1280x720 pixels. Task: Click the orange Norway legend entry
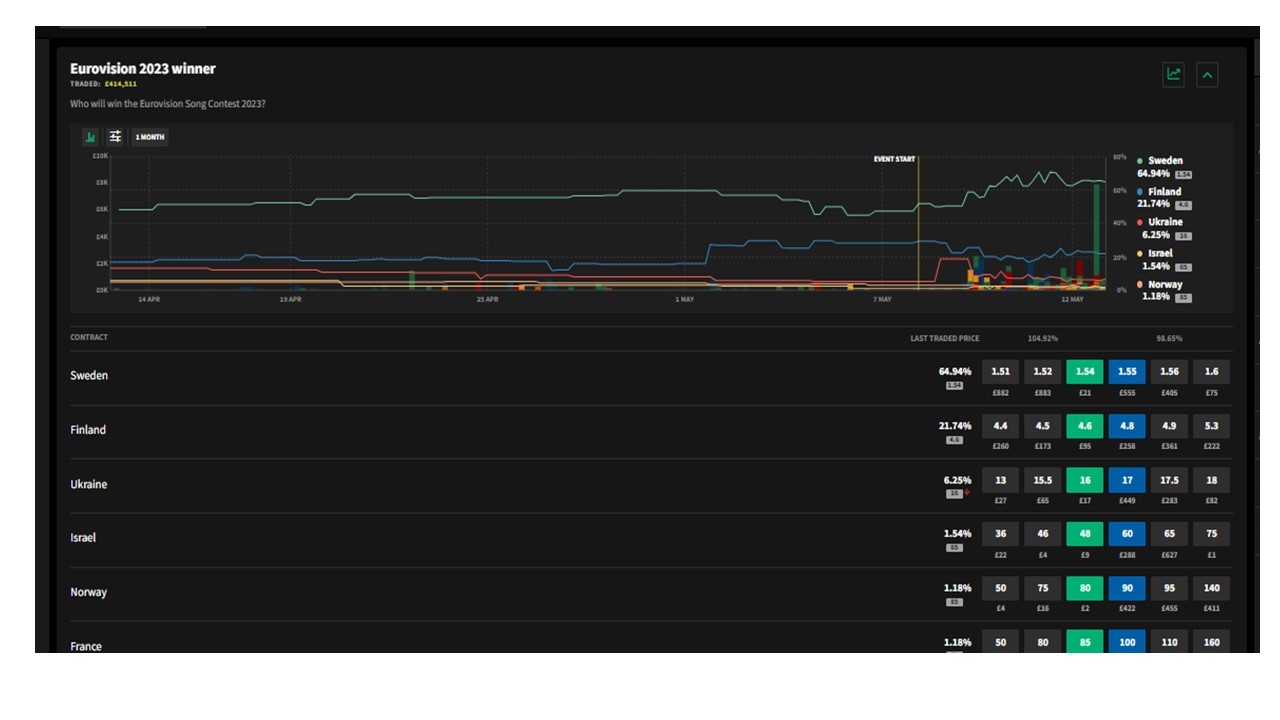pyautogui.click(x=1164, y=285)
